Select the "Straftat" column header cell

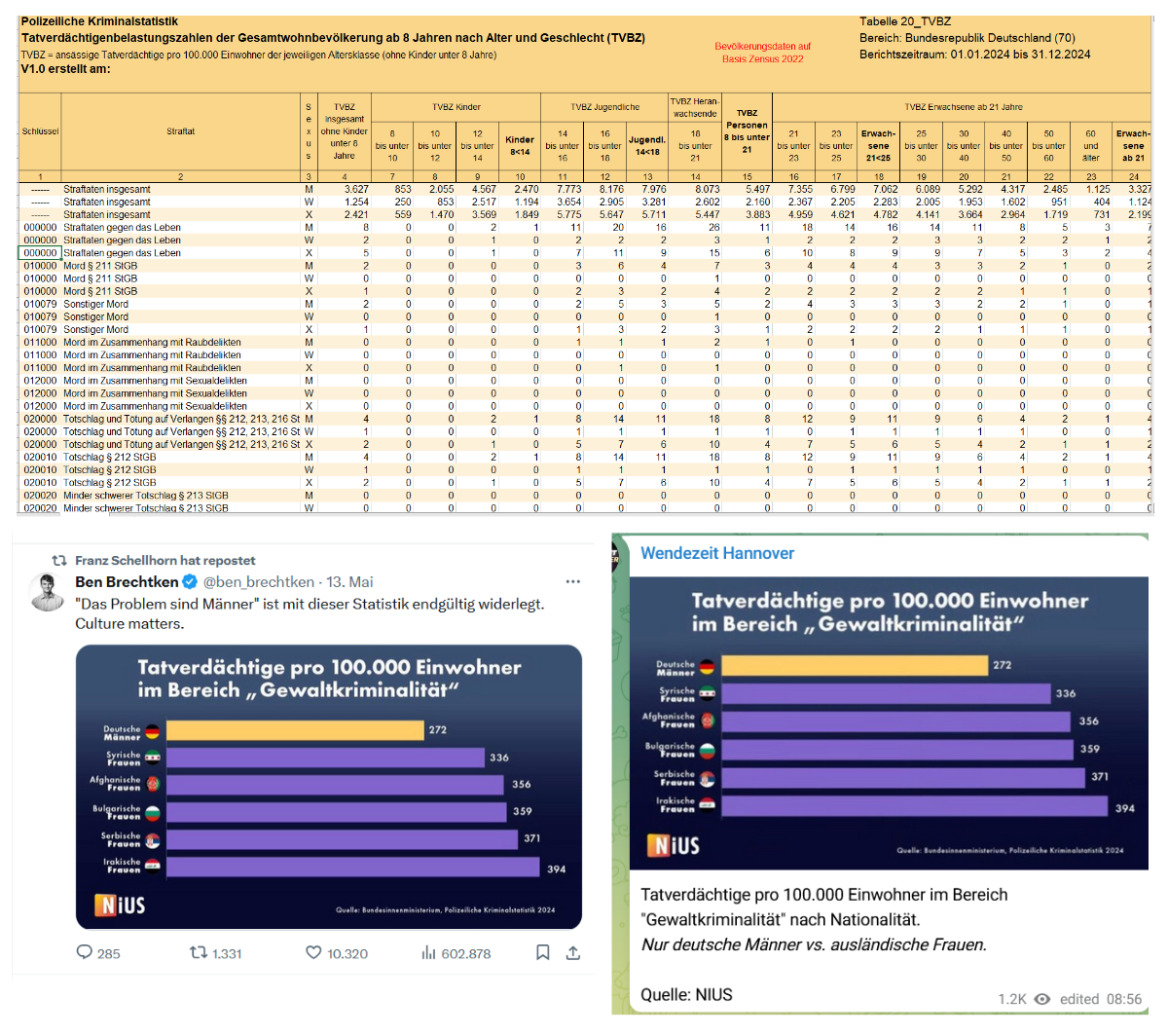180,131
